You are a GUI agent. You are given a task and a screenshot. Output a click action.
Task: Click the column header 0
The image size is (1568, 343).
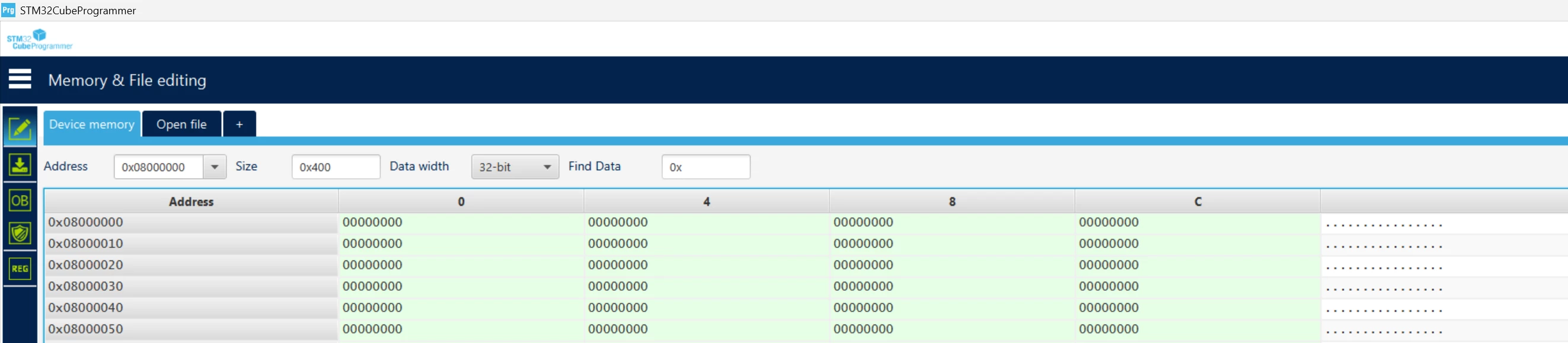(461, 202)
